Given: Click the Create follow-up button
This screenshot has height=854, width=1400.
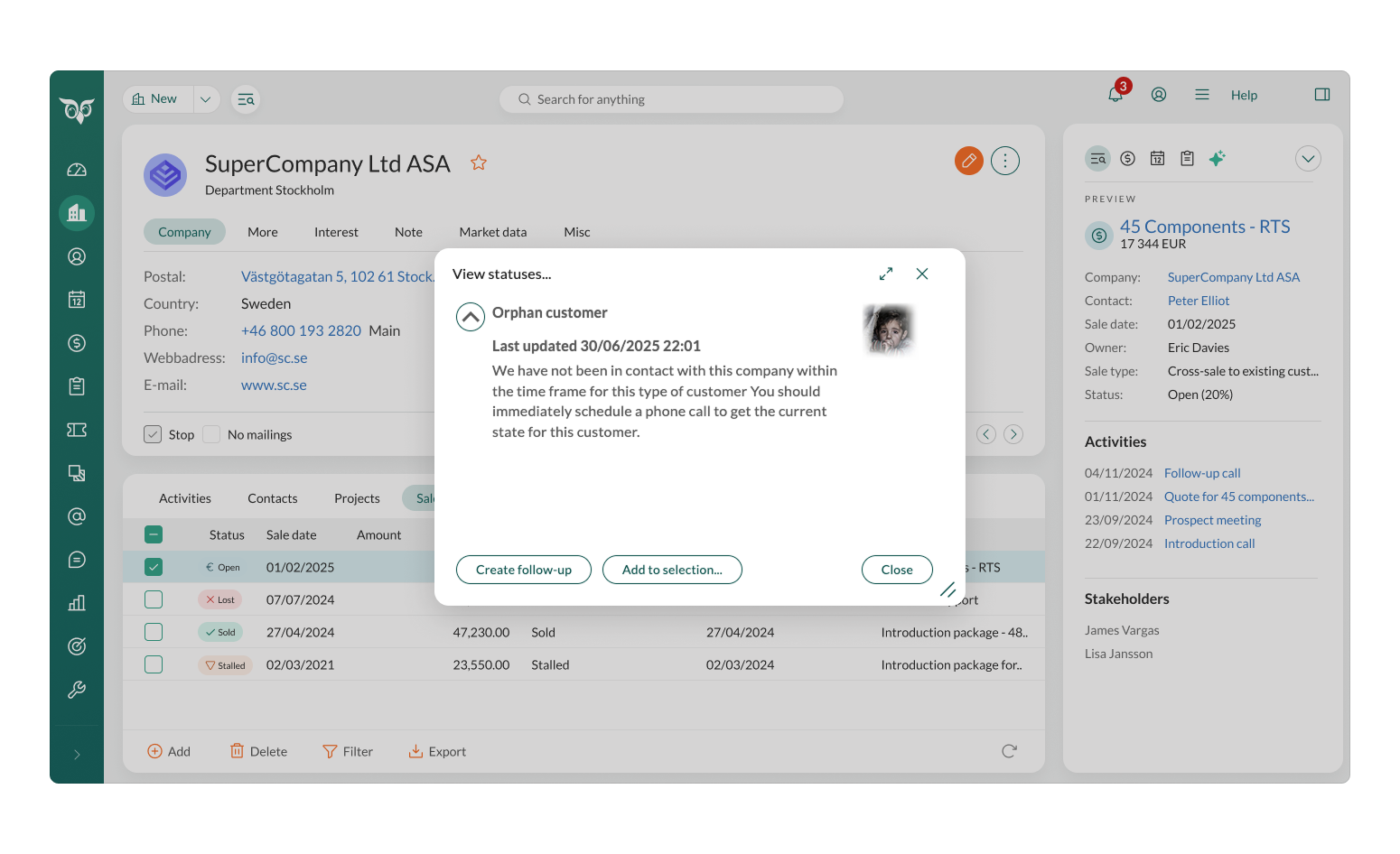Looking at the screenshot, I should pyautogui.click(x=523, y=570).
